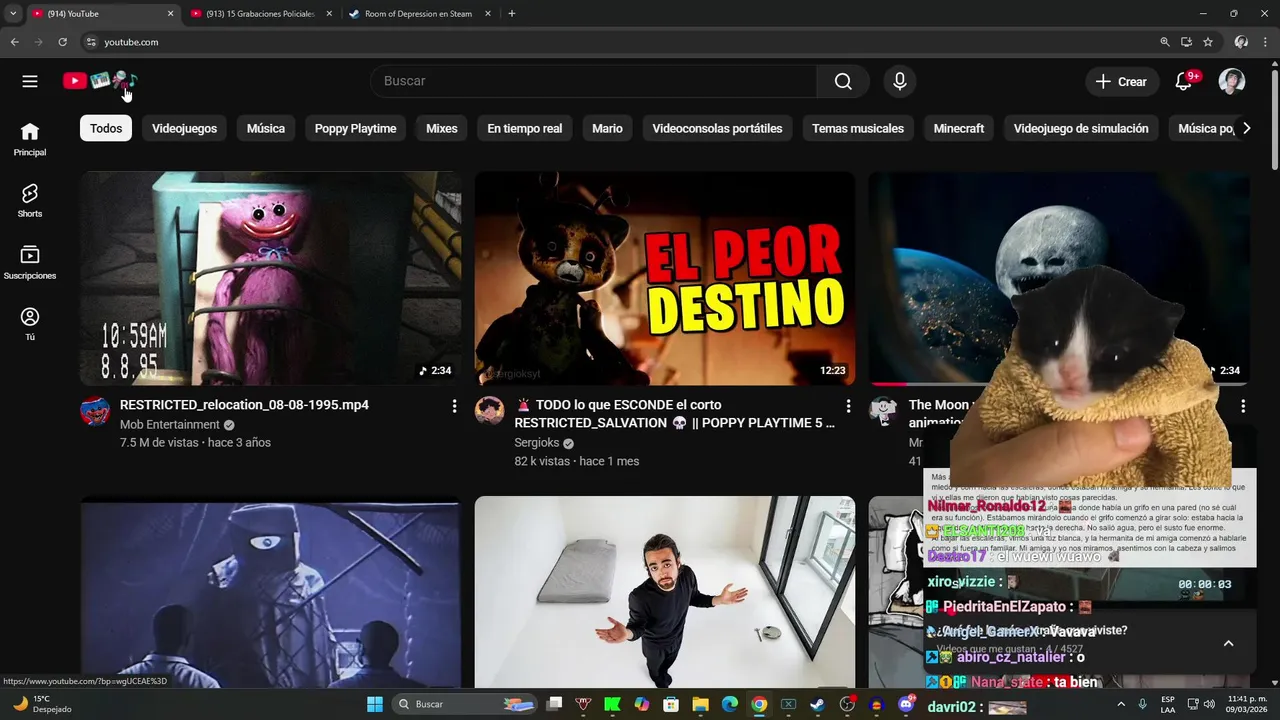Filter by Mario chip
1280x720 pixels.
click(x=607, y=128)
